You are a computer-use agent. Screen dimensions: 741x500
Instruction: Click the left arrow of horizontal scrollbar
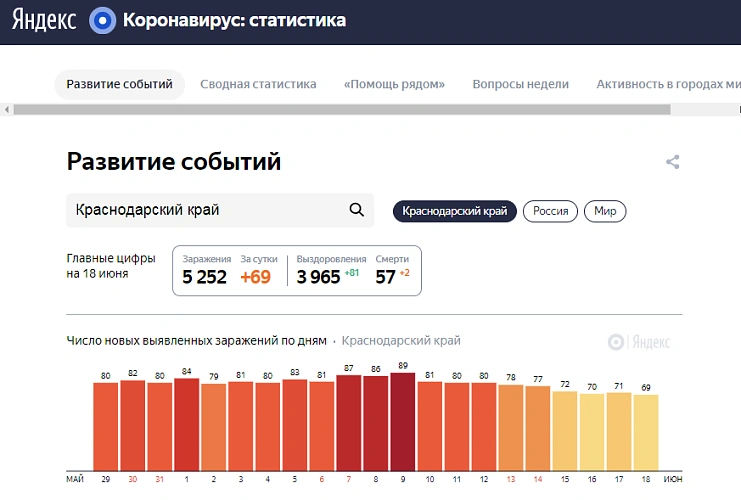click(x=7, y=110)
